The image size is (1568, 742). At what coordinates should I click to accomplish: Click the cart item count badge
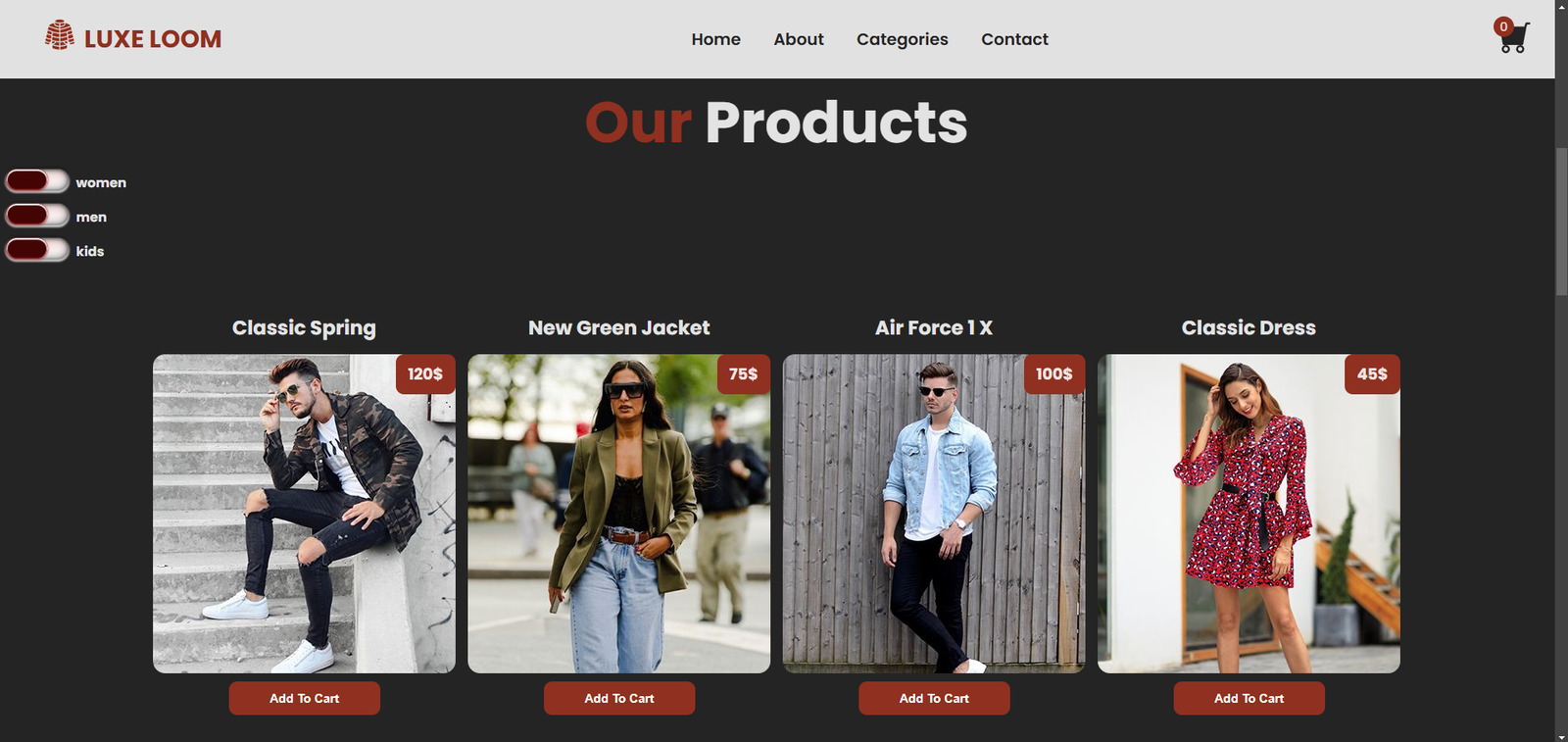pyautogui.click(x=1503, y=26)
